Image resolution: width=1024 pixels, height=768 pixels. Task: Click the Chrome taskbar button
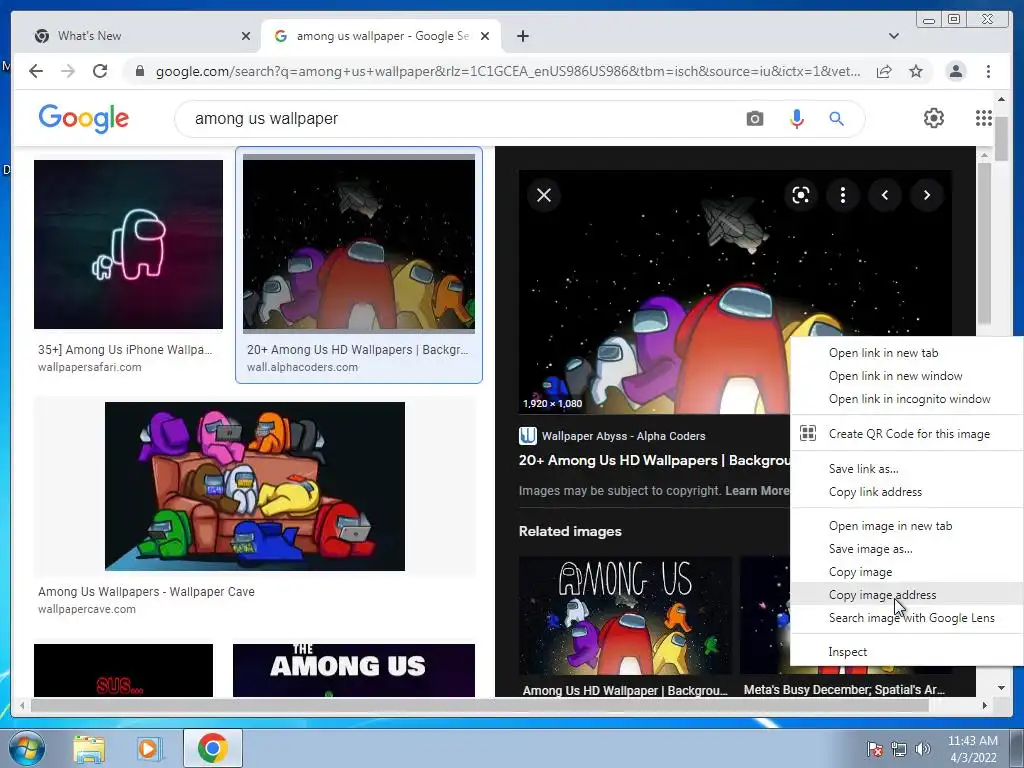point(213,748)
